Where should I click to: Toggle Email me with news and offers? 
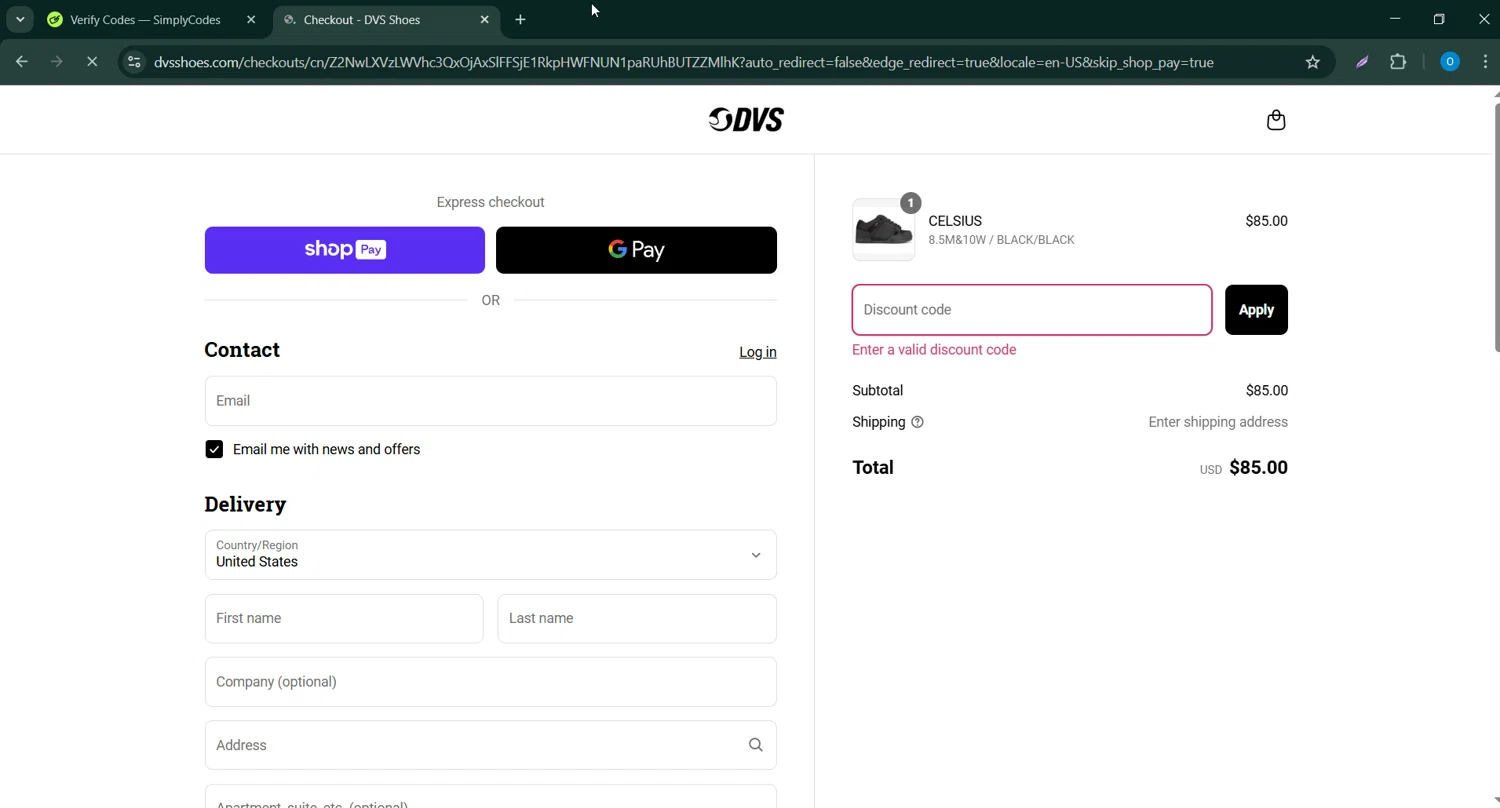click(x=214, y=449)
